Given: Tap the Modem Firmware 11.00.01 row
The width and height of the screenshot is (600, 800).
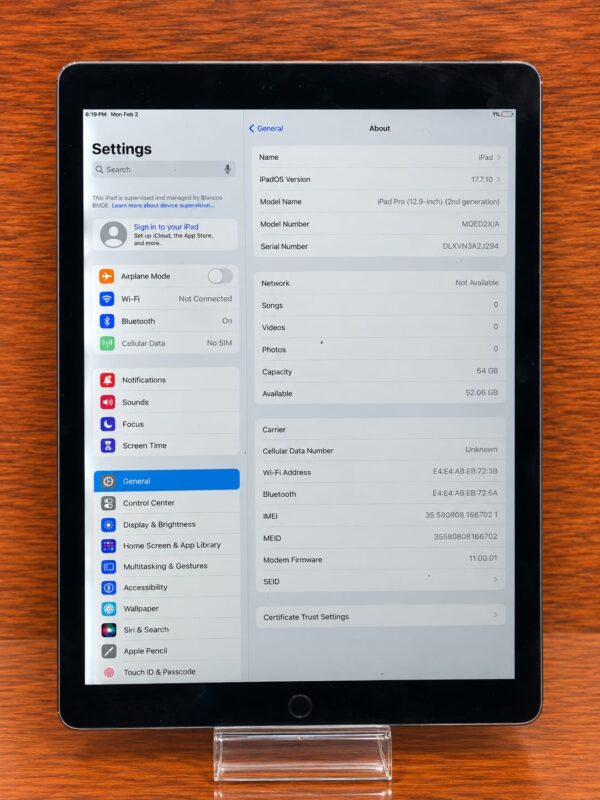Looking at the screenshot, I should [x=380, y=559].
